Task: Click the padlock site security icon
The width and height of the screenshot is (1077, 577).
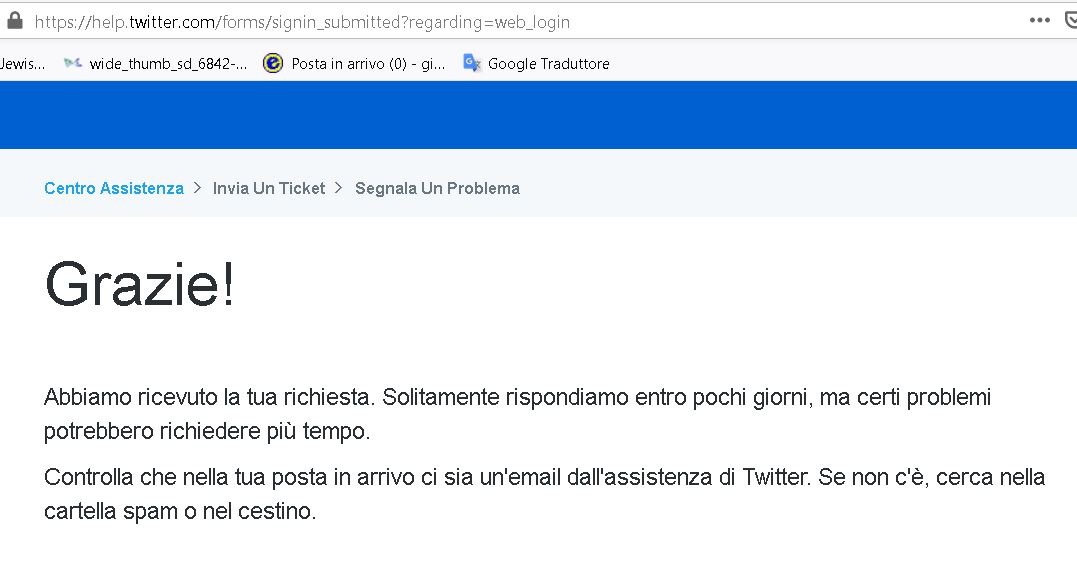Action: [x=14, y=21]
